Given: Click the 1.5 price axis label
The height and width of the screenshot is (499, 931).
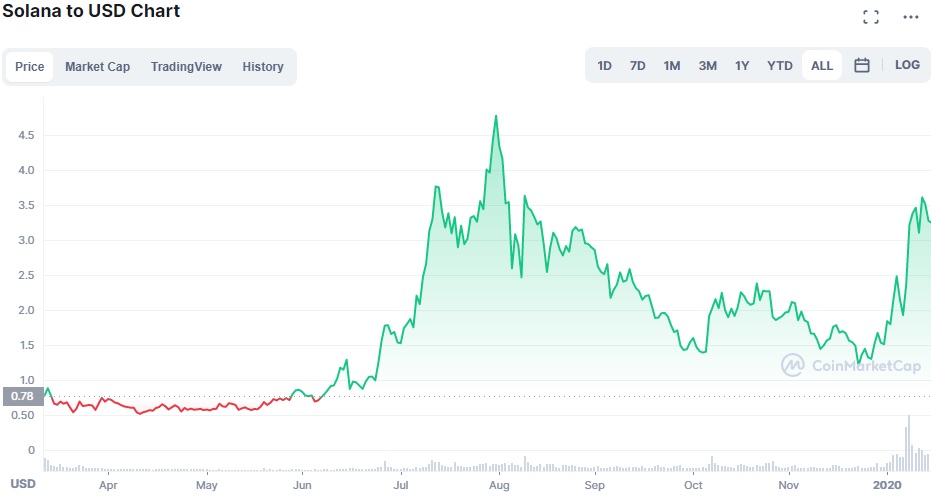Looking at the screenshot, I should pyautogui.click(x=26, y=345).
